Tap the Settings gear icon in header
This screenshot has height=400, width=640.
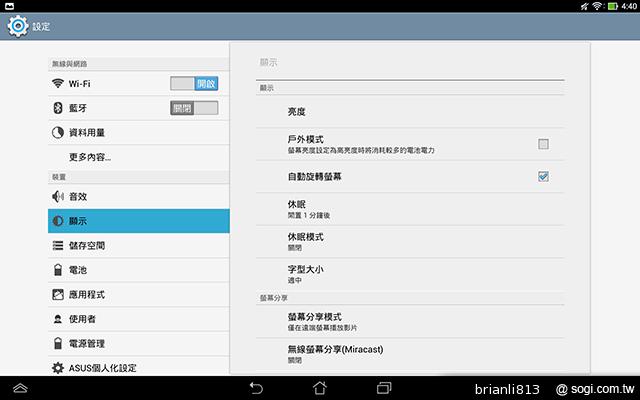pos(18,26)
